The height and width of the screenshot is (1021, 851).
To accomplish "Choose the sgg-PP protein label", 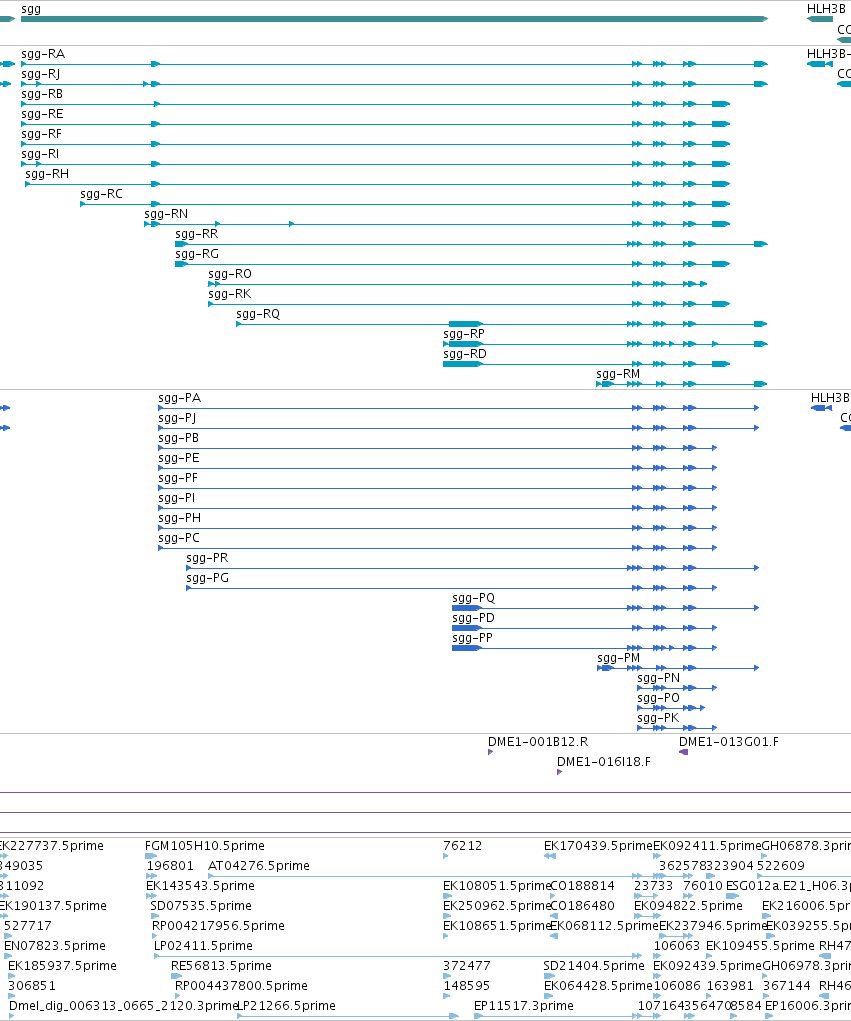I will point(473,638).
